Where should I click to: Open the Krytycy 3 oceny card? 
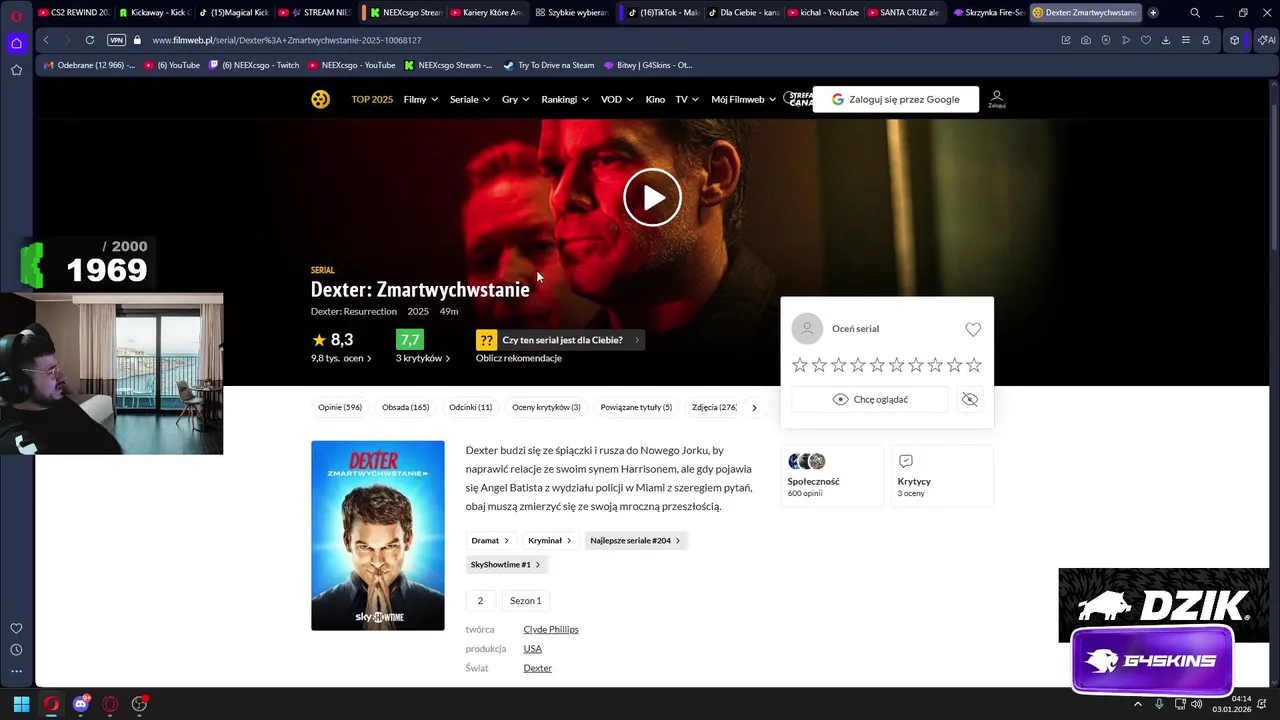pos(940,475)
